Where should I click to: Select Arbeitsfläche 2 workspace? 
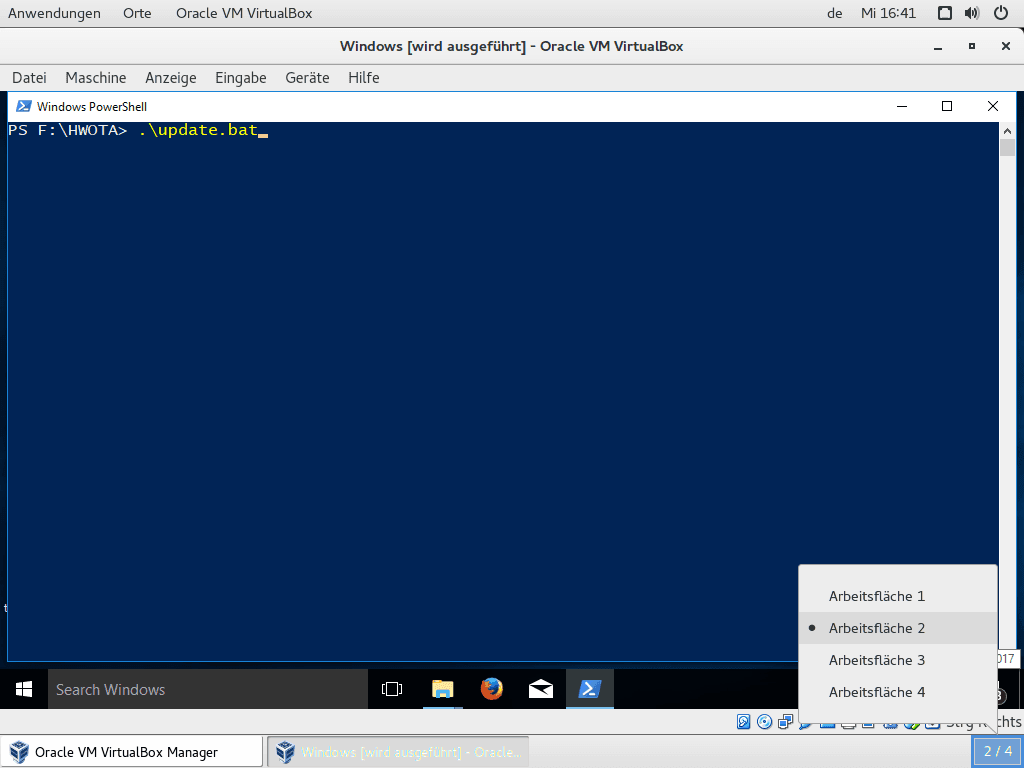898,628
